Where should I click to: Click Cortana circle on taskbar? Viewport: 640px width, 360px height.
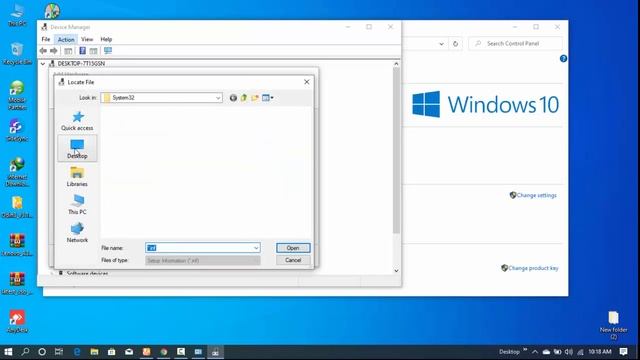(42, 352)
